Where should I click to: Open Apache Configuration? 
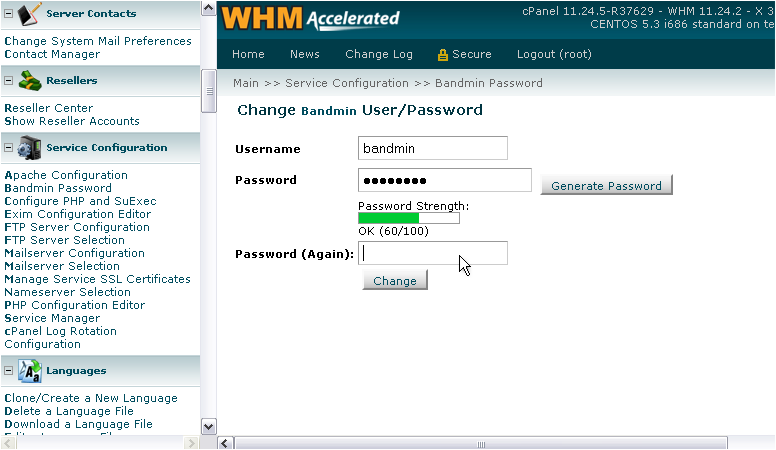click(66, 175)
